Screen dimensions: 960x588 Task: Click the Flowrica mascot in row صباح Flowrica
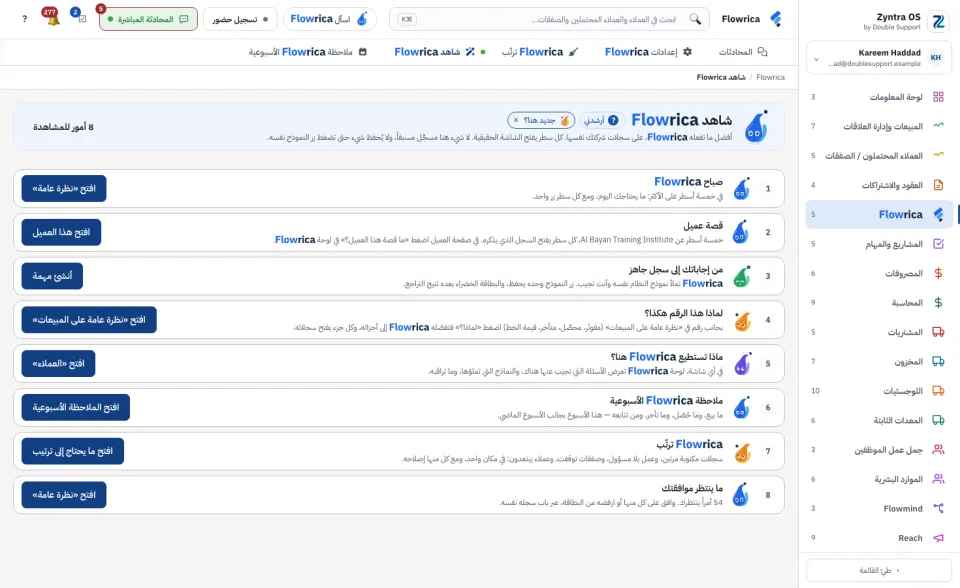[x=741, y=189]
